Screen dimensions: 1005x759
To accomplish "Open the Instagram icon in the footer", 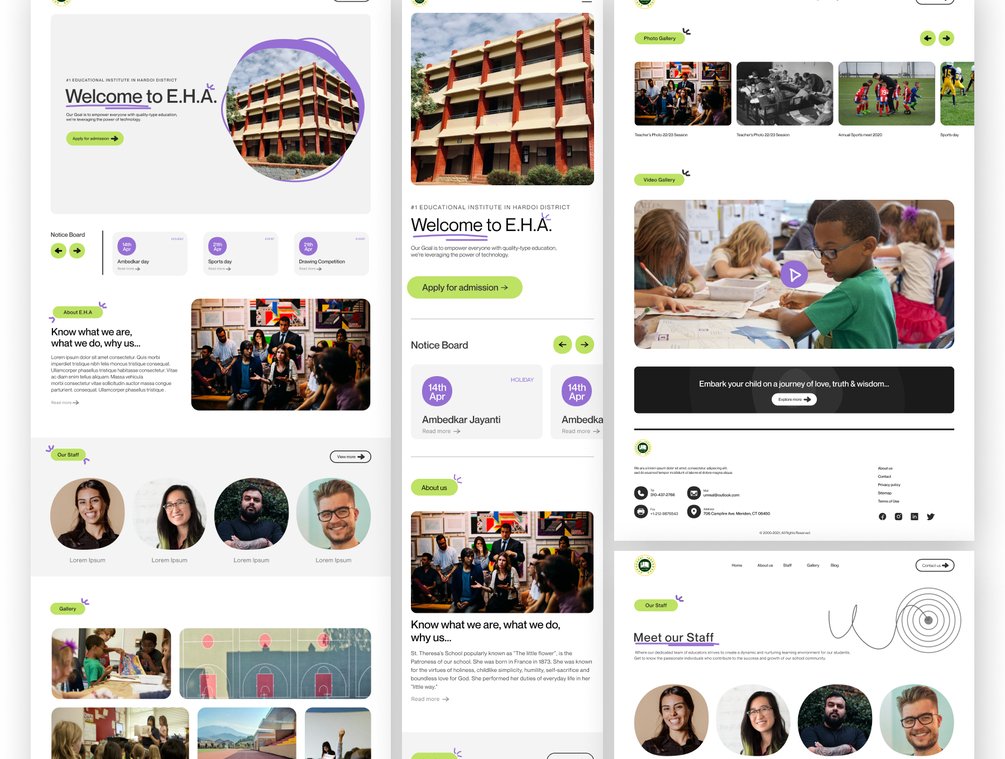I will coord(898,517).
